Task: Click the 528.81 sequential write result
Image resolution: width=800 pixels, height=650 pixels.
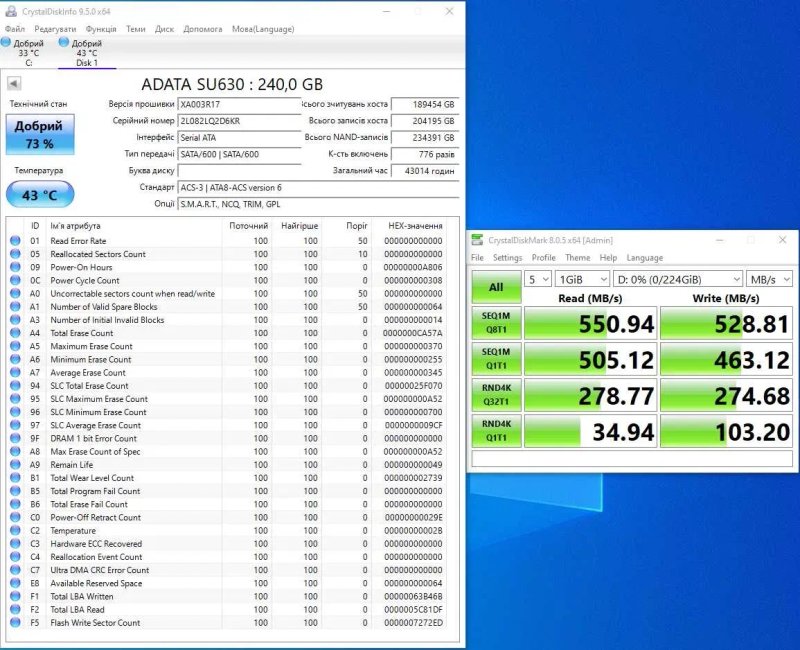Action: coord(726,323)
